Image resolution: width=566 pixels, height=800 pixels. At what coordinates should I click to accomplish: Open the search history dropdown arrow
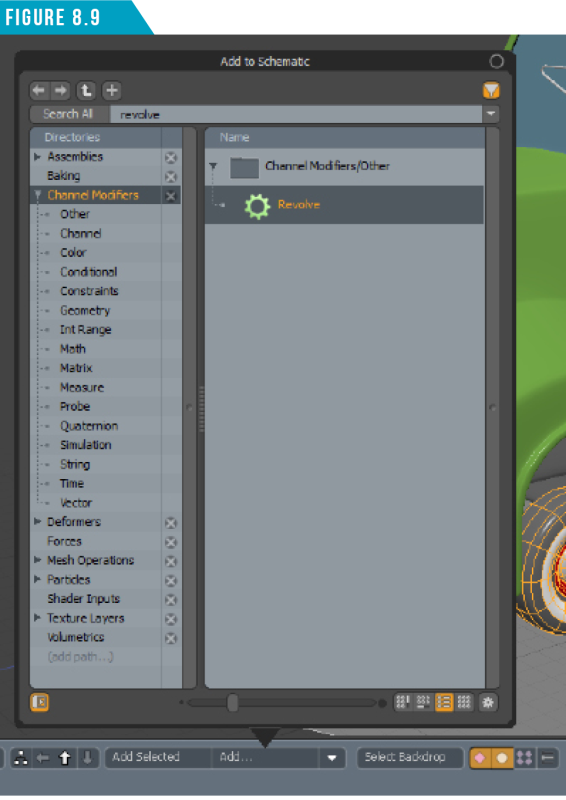(491, 114)
